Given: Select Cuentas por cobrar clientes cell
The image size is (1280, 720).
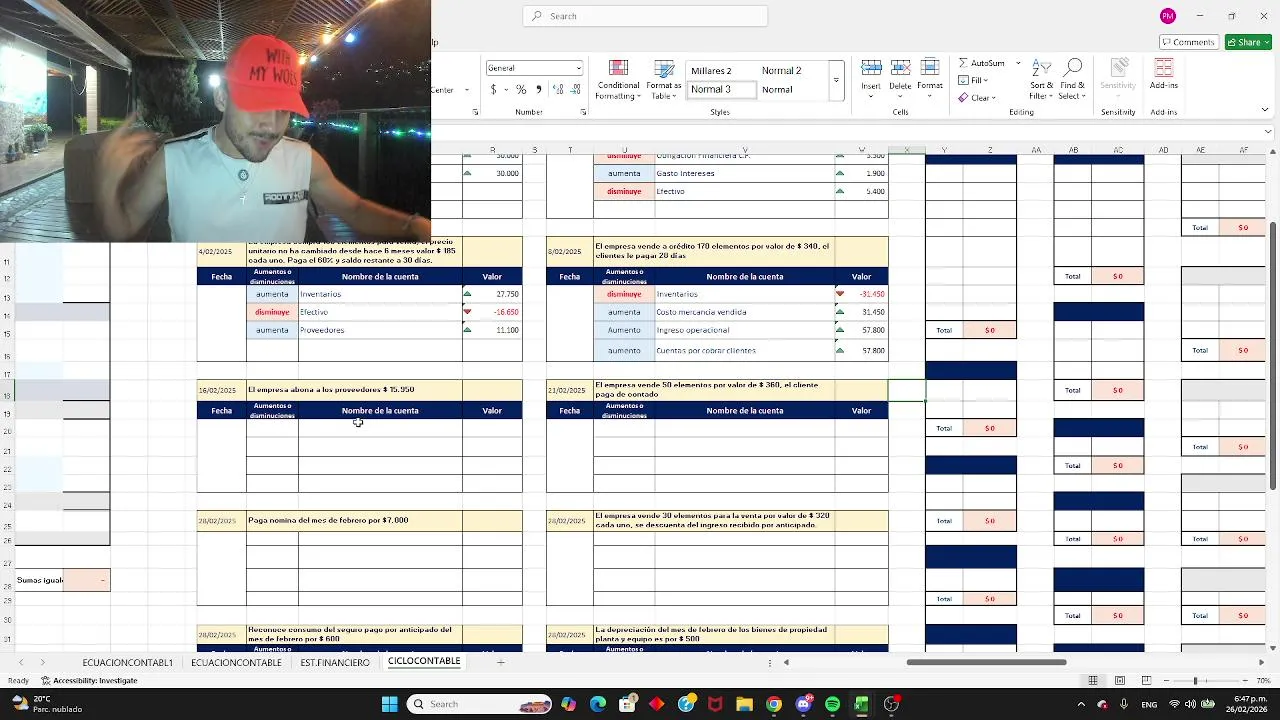Looking at the screenshot, I should click(x=745, y=351).
